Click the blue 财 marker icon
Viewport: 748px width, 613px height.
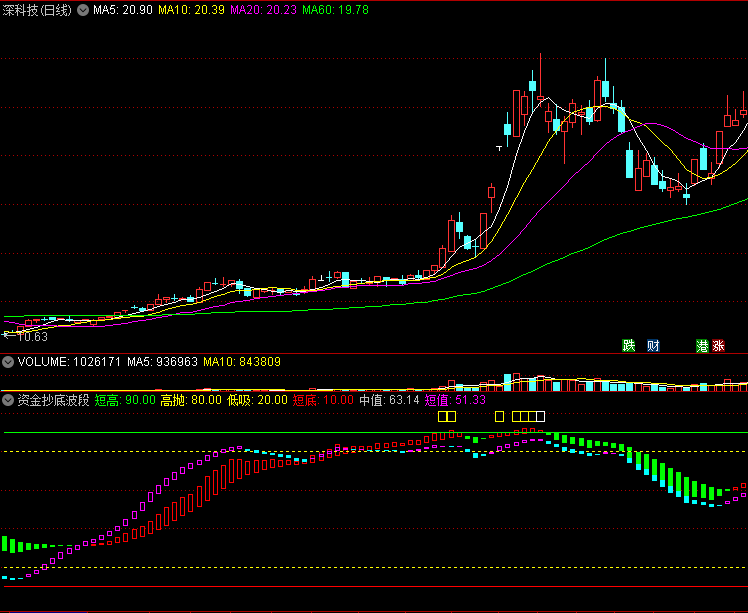point(653,345)
